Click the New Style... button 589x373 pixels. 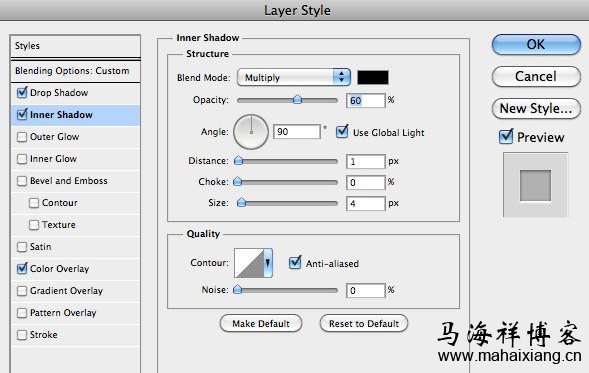[536, 109]
